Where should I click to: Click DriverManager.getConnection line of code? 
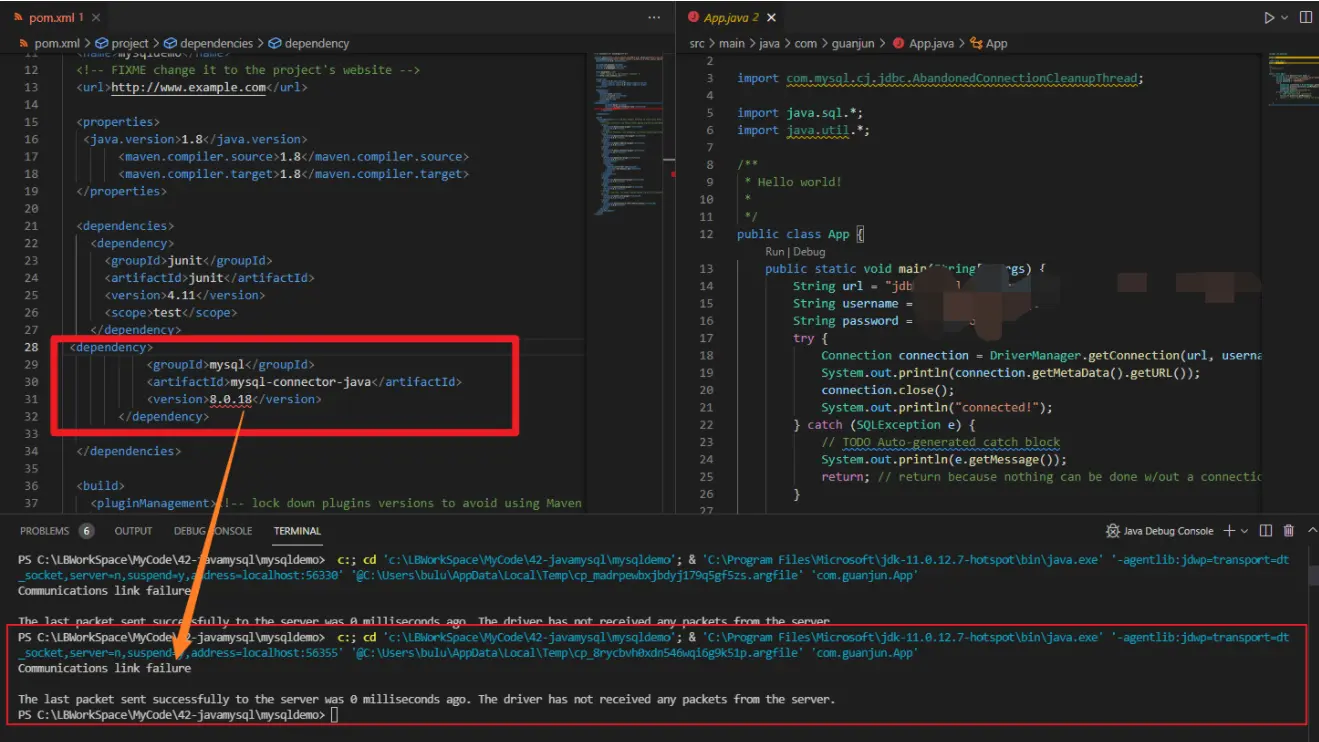pos(1040,355)
